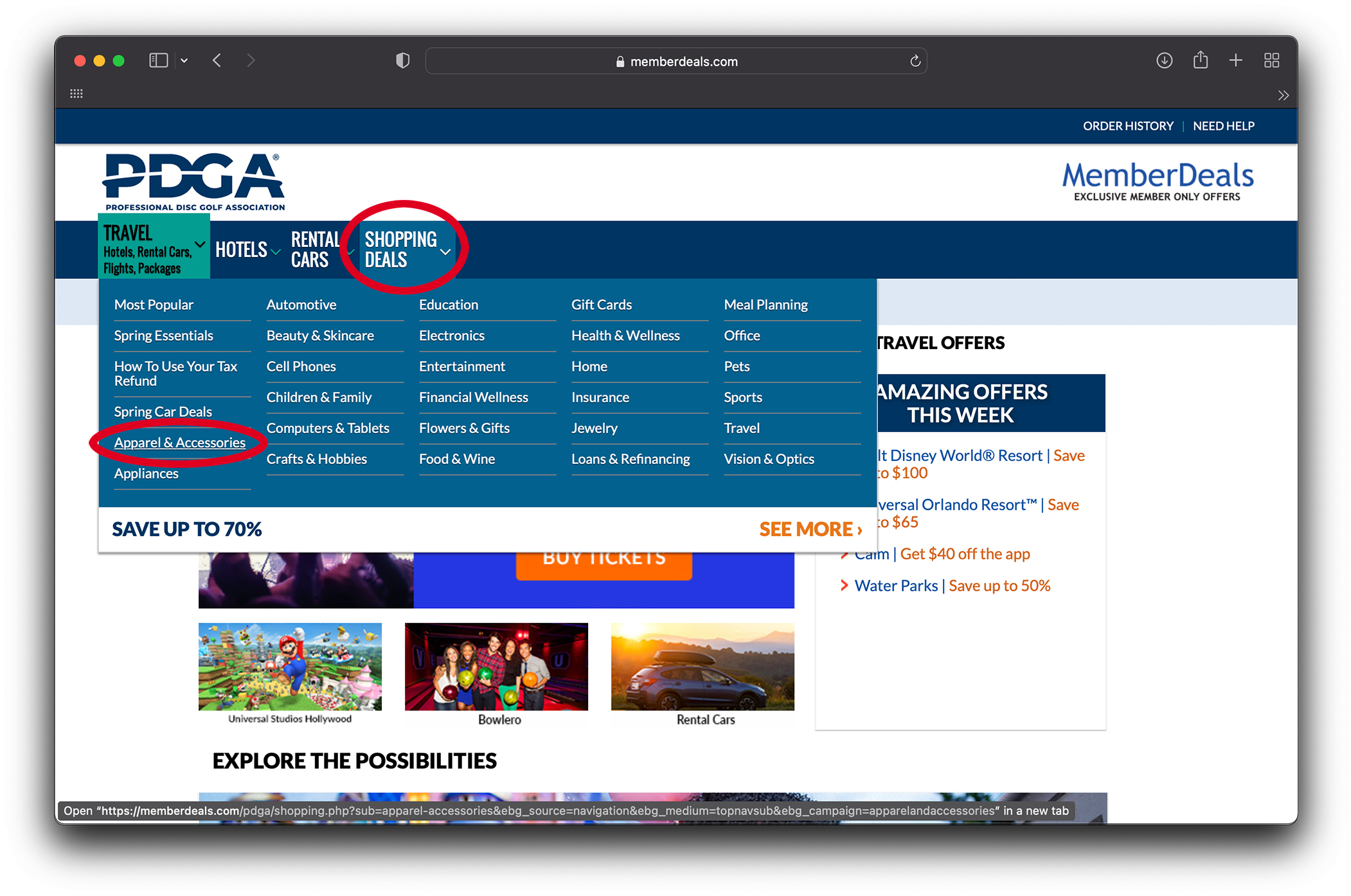
Task: Open Crafts & Hobbies category
Action: pyautogui.click(x=316, y=459)
